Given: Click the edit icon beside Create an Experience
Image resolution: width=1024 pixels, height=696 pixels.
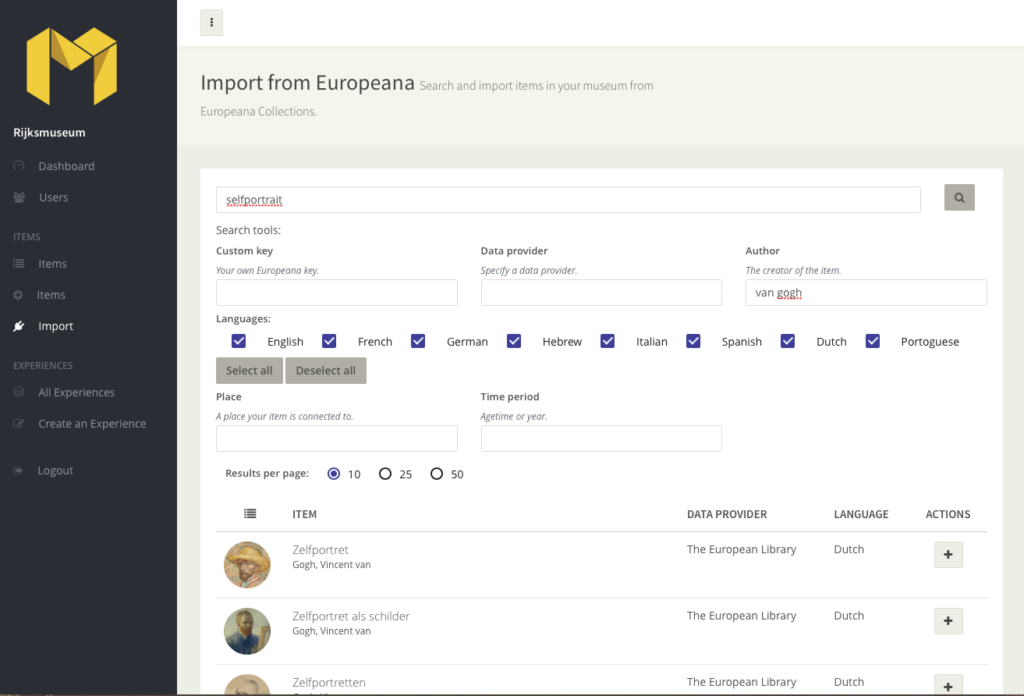Looking at the screenshot, I should (19, 423).
